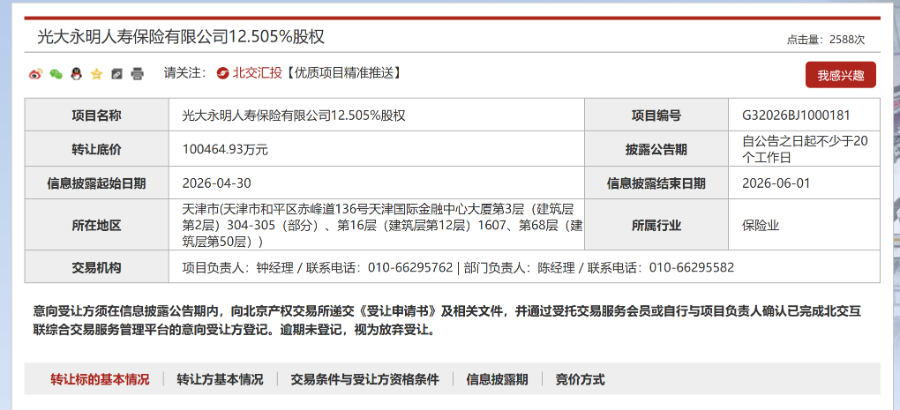Select project number G32026BJ1000181

click(x=796, y=115)
